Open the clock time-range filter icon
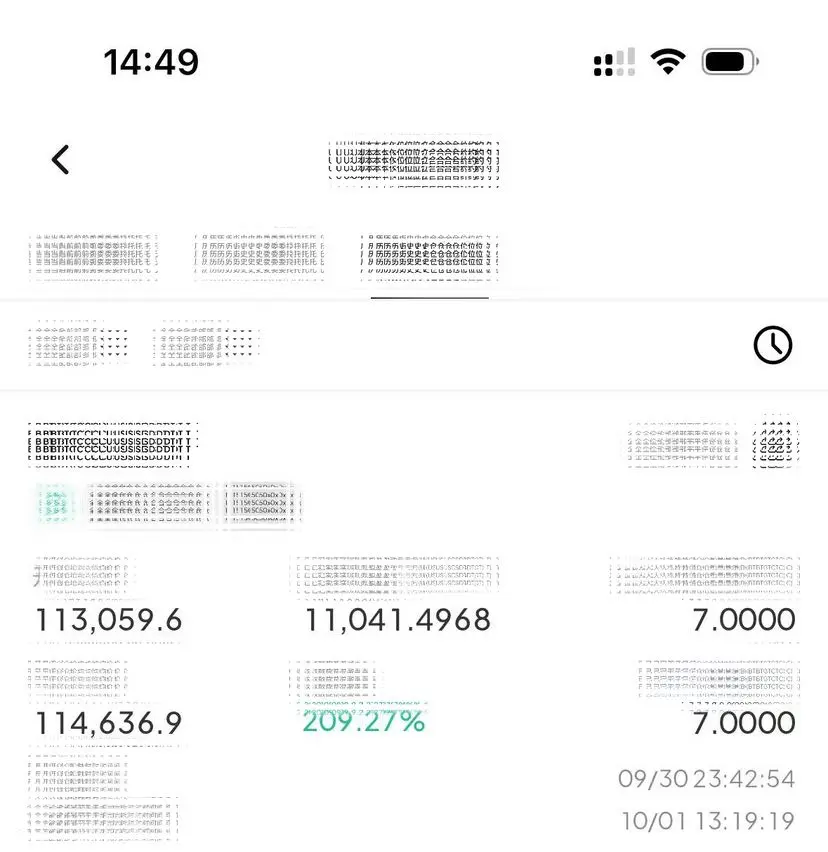The image size is (828, 852). click(x=773, y=345)
